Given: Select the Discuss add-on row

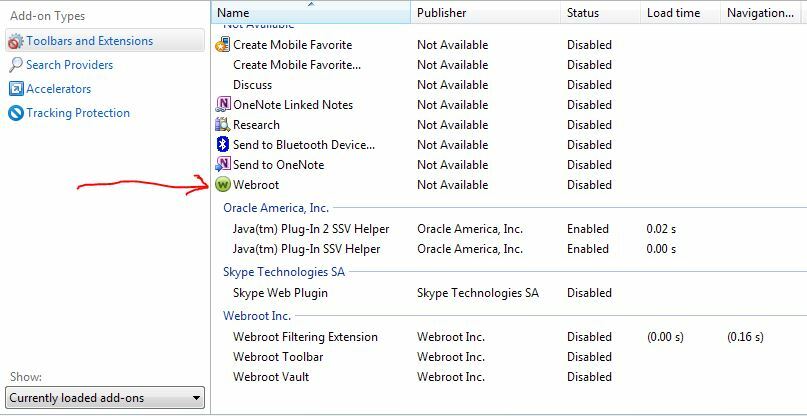Looking at the screenshot, I should tap(510, 85).
